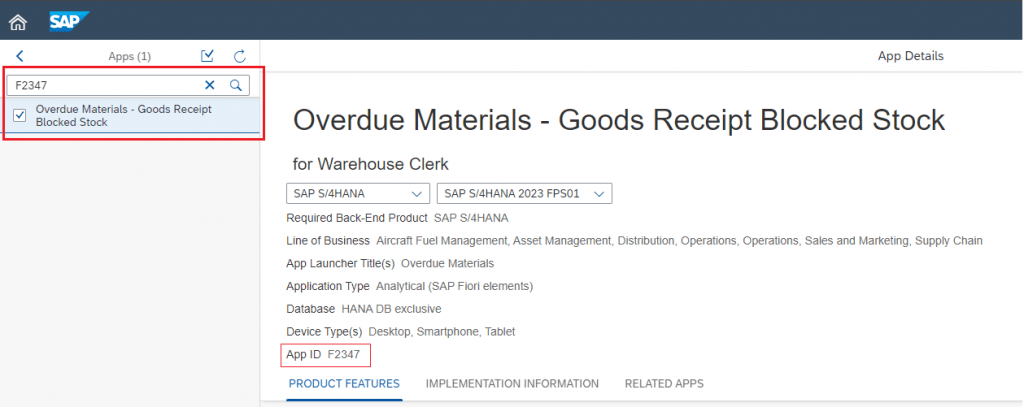Click into the F2347 search field

104,85
